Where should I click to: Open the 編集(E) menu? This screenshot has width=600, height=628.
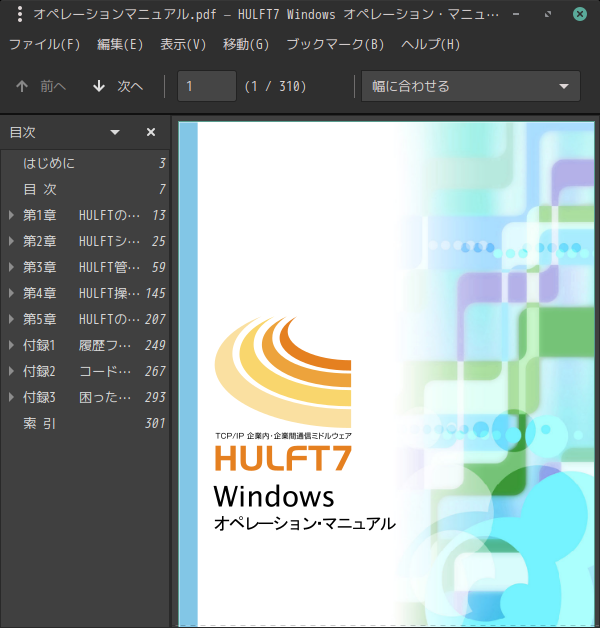coord(120,44)
